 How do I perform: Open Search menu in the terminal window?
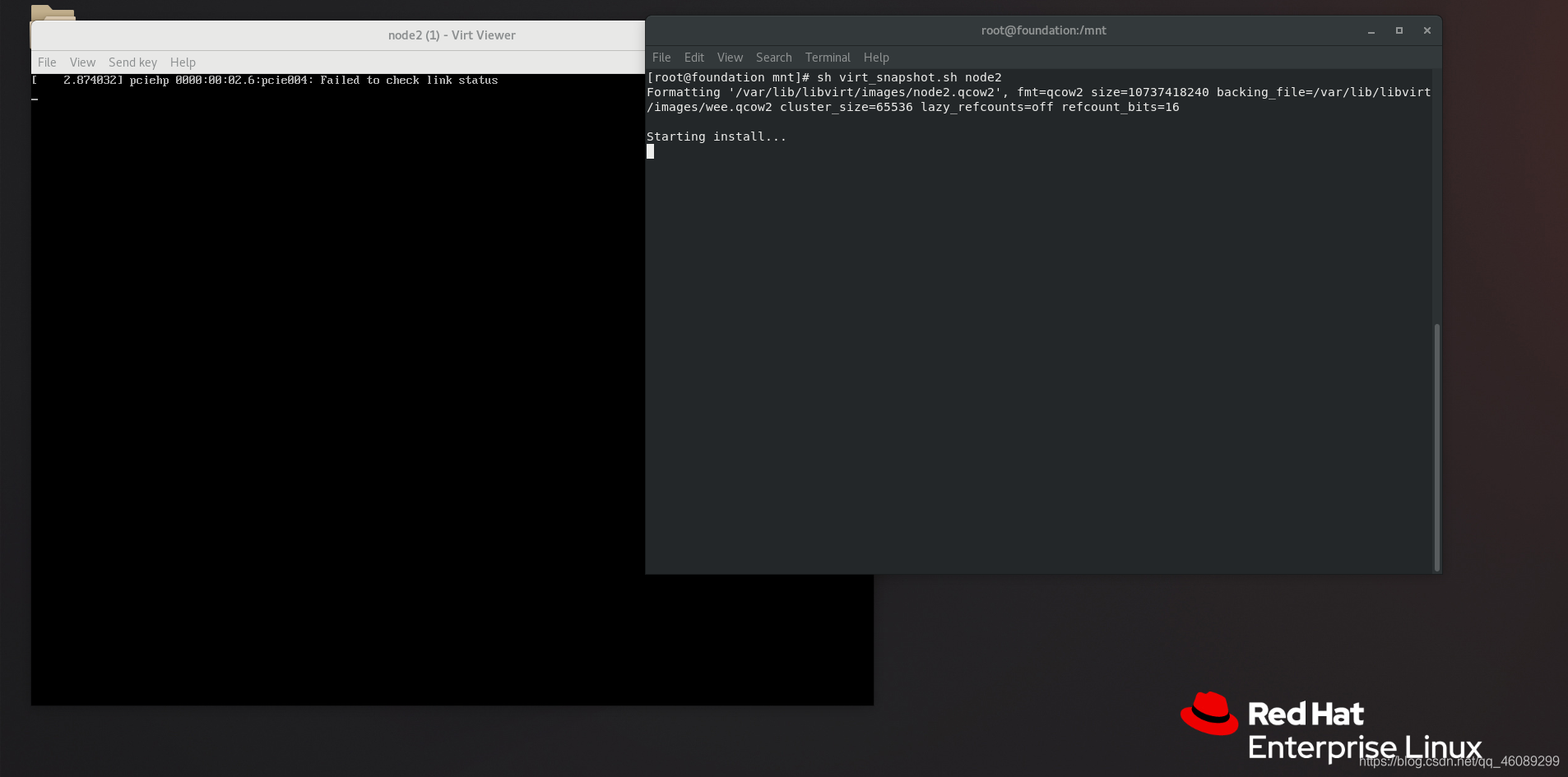tap(774, 58)
